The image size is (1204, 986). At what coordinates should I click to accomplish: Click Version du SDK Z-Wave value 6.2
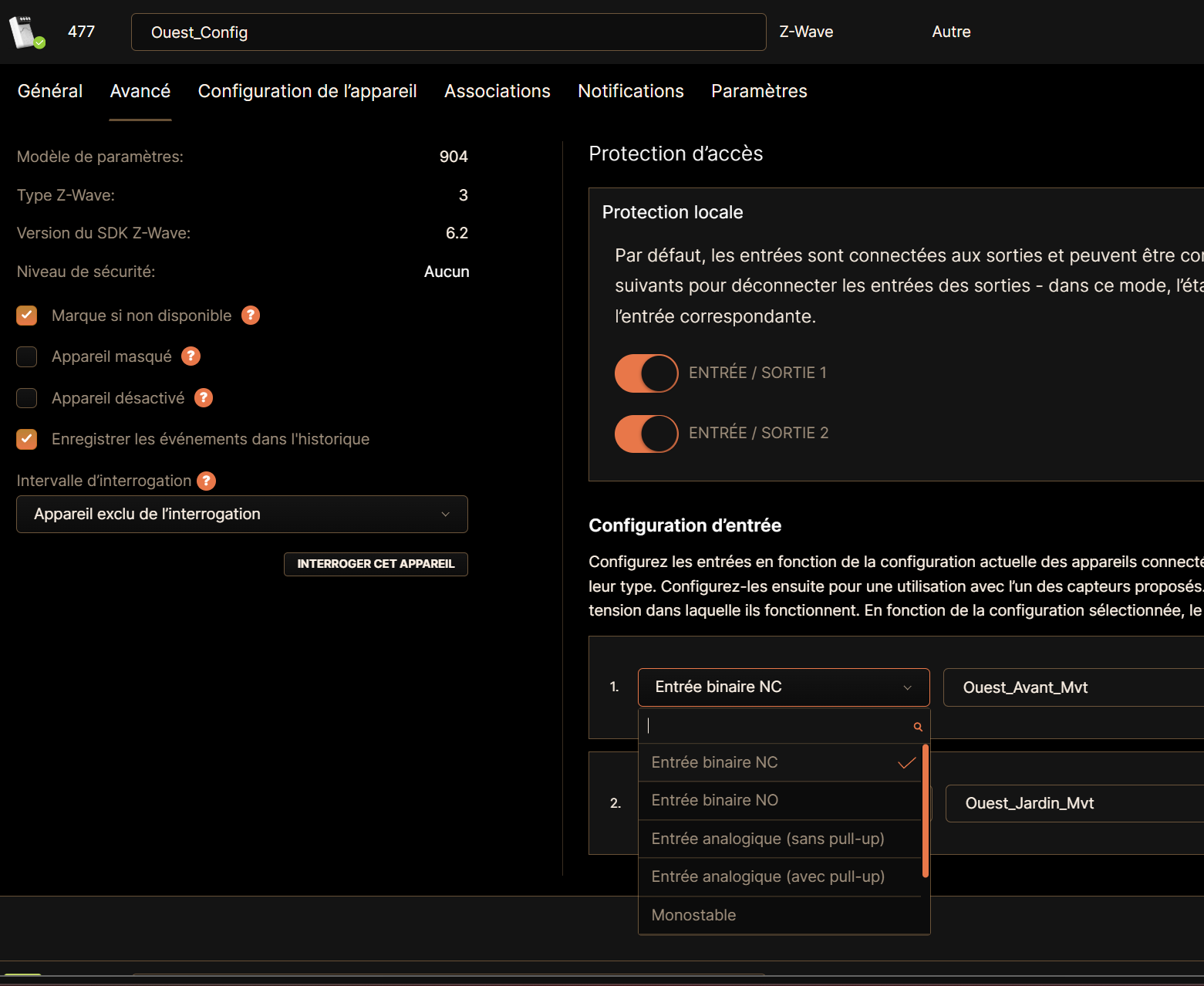[x=457, y=233]
